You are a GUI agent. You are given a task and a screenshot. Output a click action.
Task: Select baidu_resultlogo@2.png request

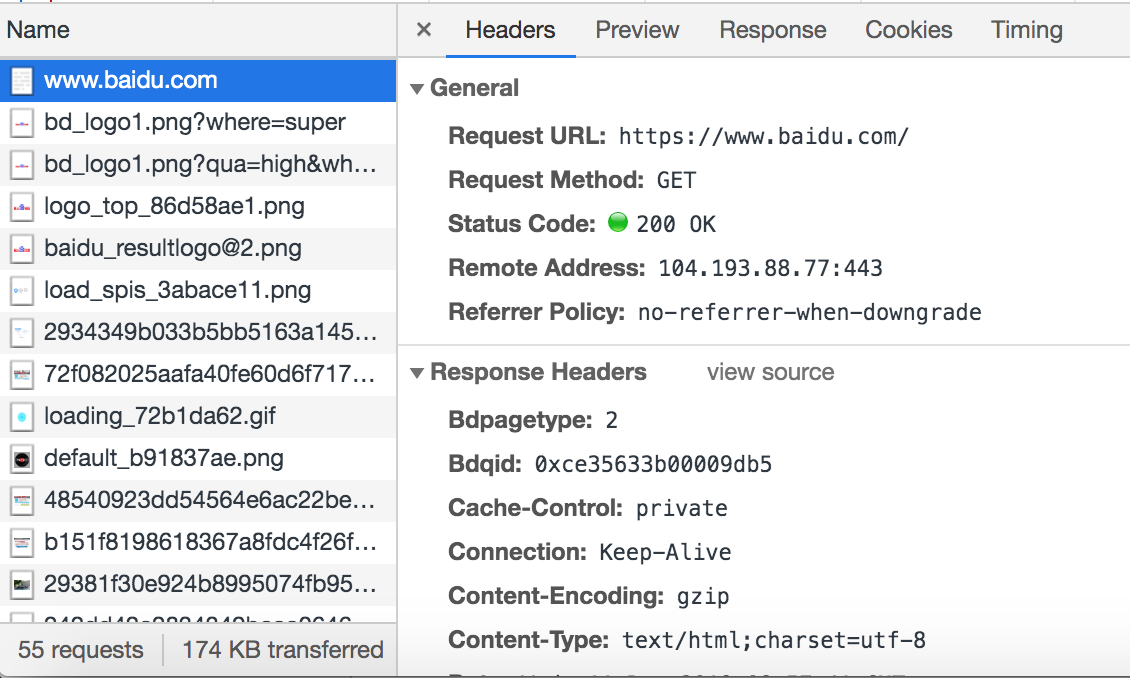click(198, 248)
